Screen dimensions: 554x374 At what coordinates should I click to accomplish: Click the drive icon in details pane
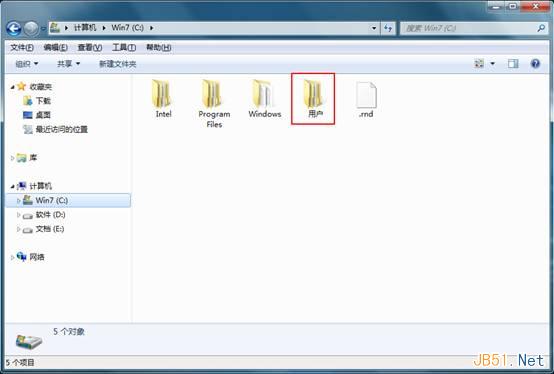pyautogui.click(x=29, y=342)
